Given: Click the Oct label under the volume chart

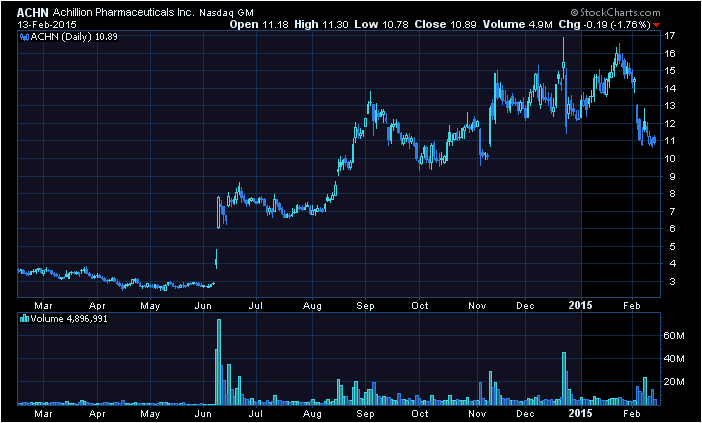Looking at the screenshot, I should click(420, 414).
